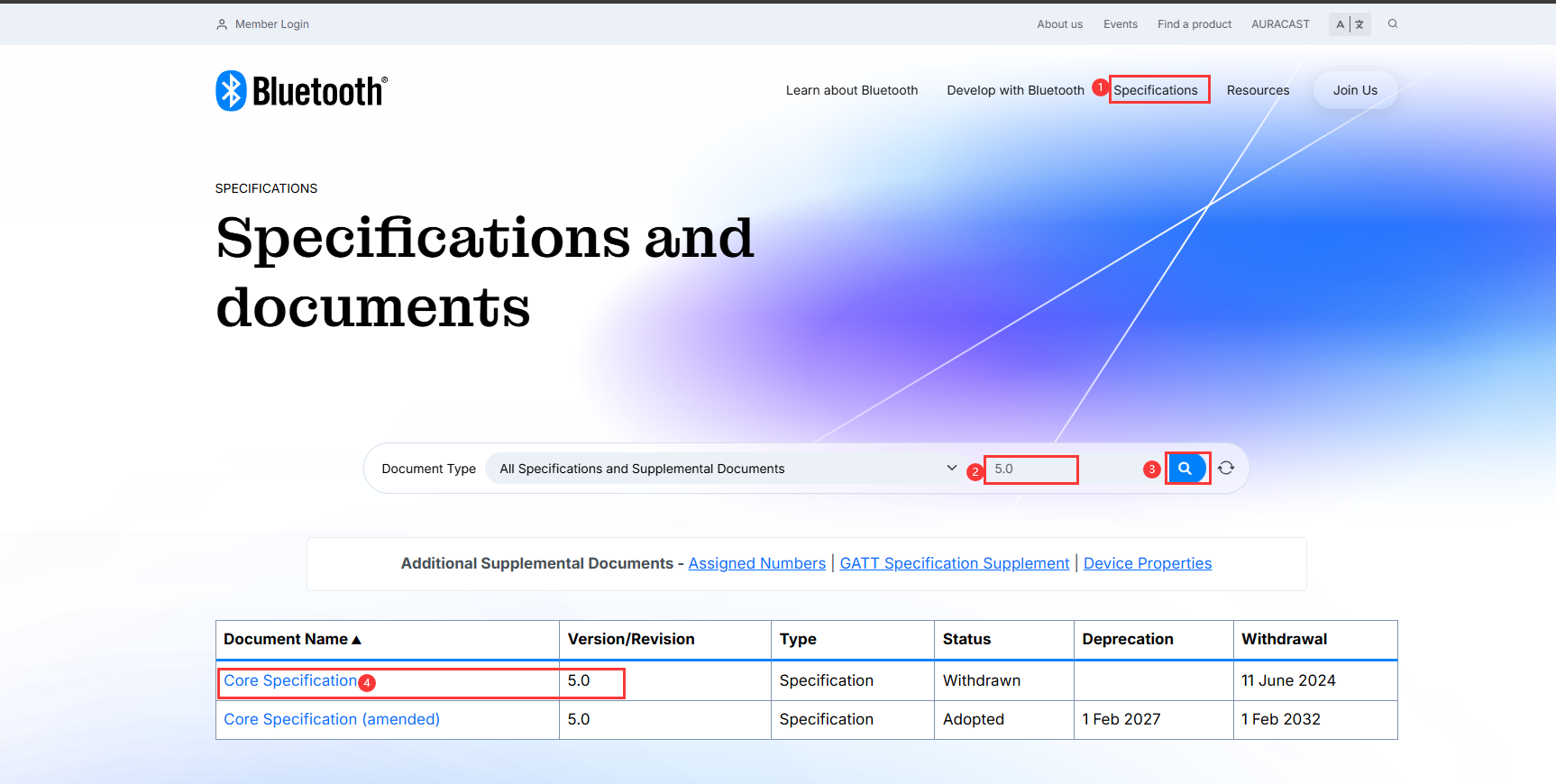This screenshot has width=1556, height=784.
Task: Click the Member Login link
Action: [x=271, y=24]
